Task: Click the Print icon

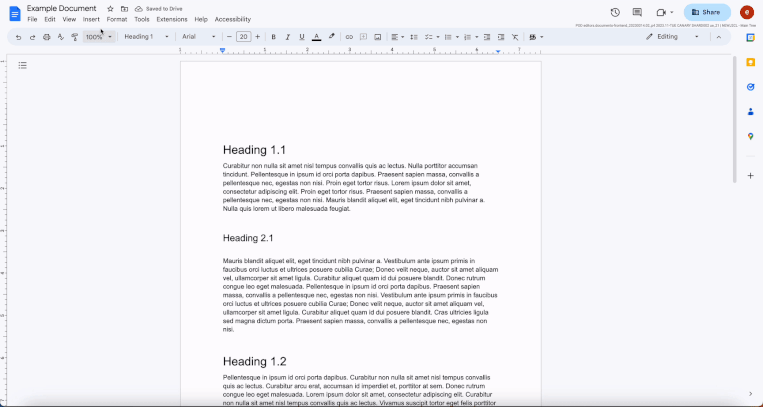Action: coord(47,37)
